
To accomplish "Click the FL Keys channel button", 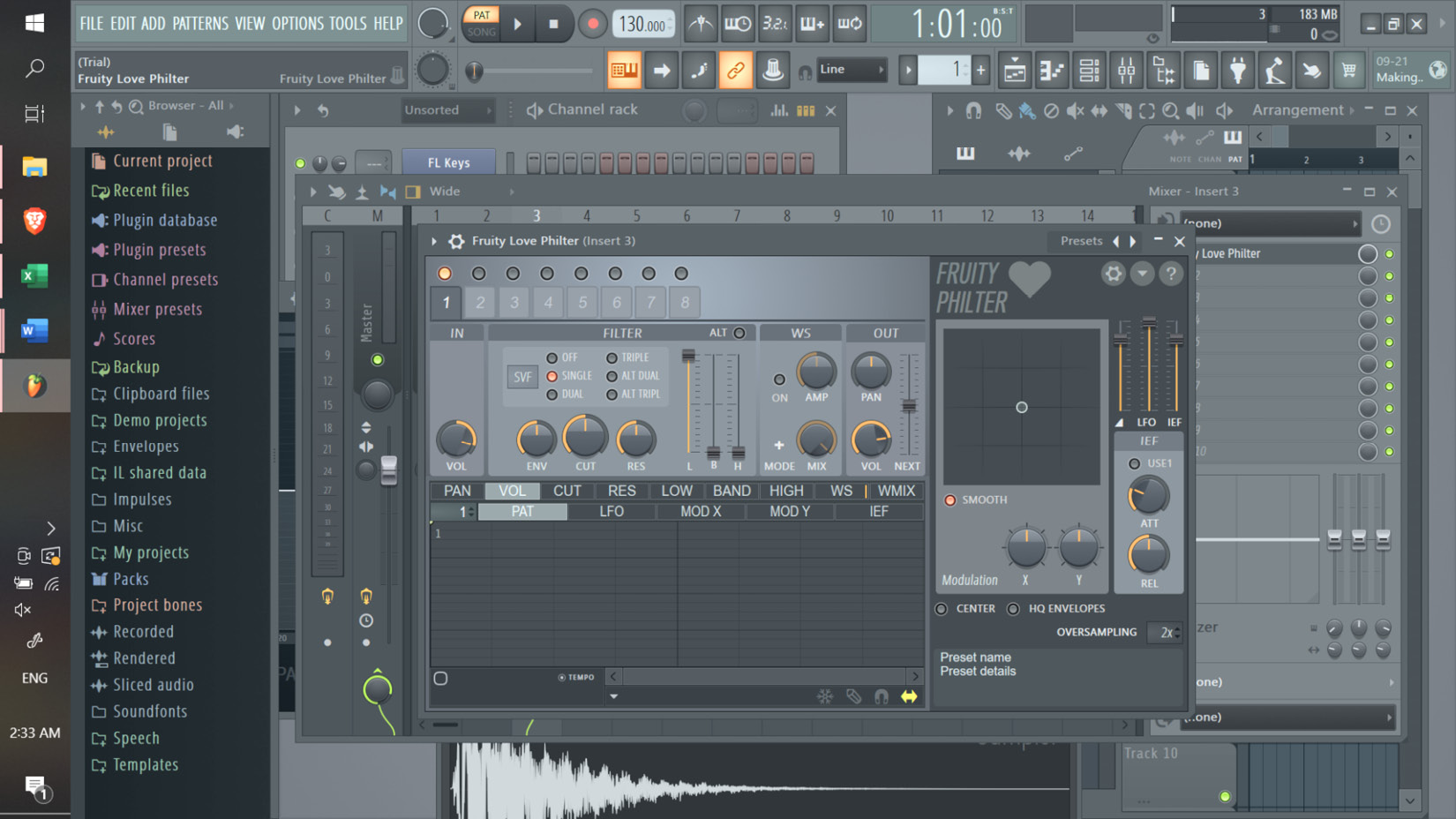I will [449, 163].
